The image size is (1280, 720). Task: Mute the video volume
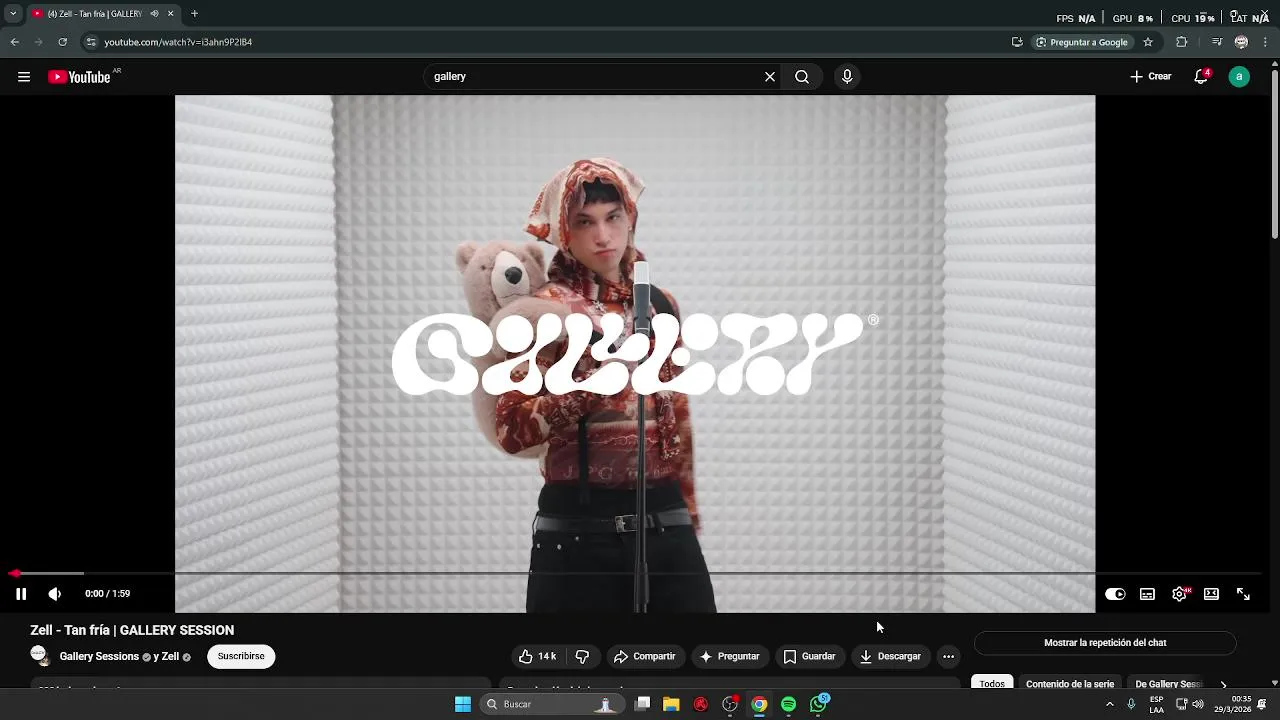(x=54, y=594)
